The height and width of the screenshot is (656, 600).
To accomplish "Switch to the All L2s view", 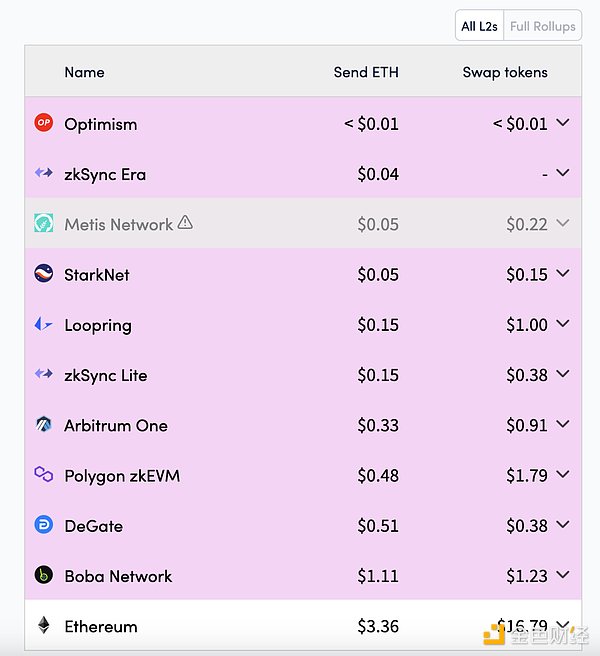I will click(x=482, y=26).
